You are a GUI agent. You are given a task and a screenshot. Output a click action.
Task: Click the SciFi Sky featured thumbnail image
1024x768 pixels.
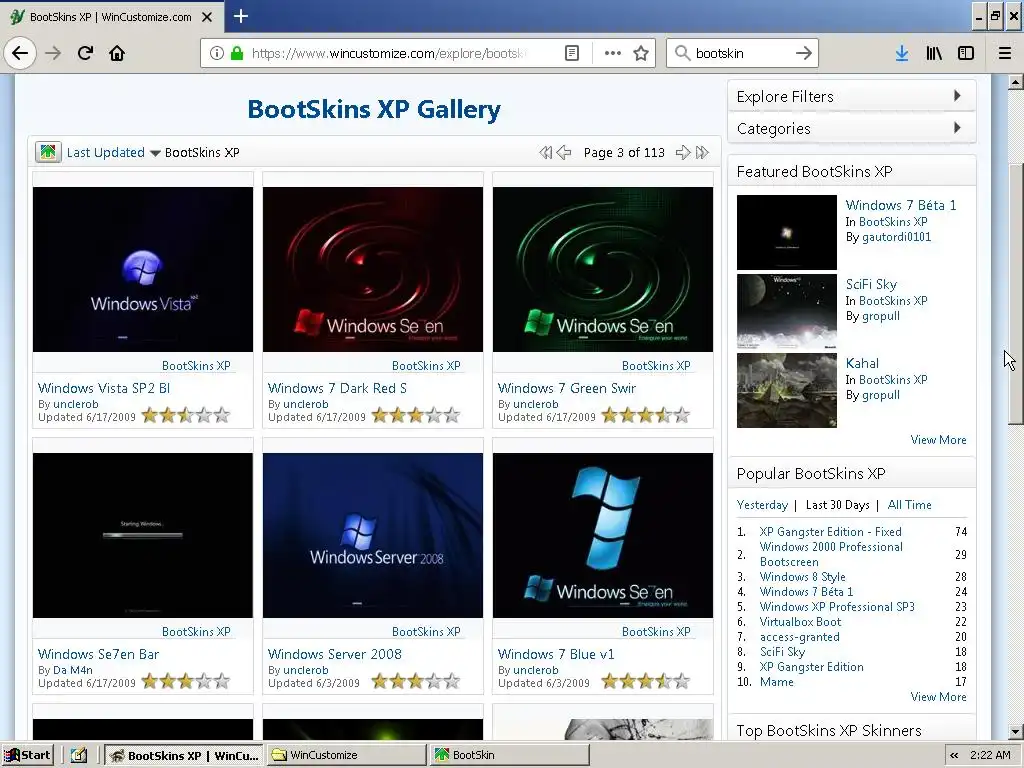tap(786, 312)
